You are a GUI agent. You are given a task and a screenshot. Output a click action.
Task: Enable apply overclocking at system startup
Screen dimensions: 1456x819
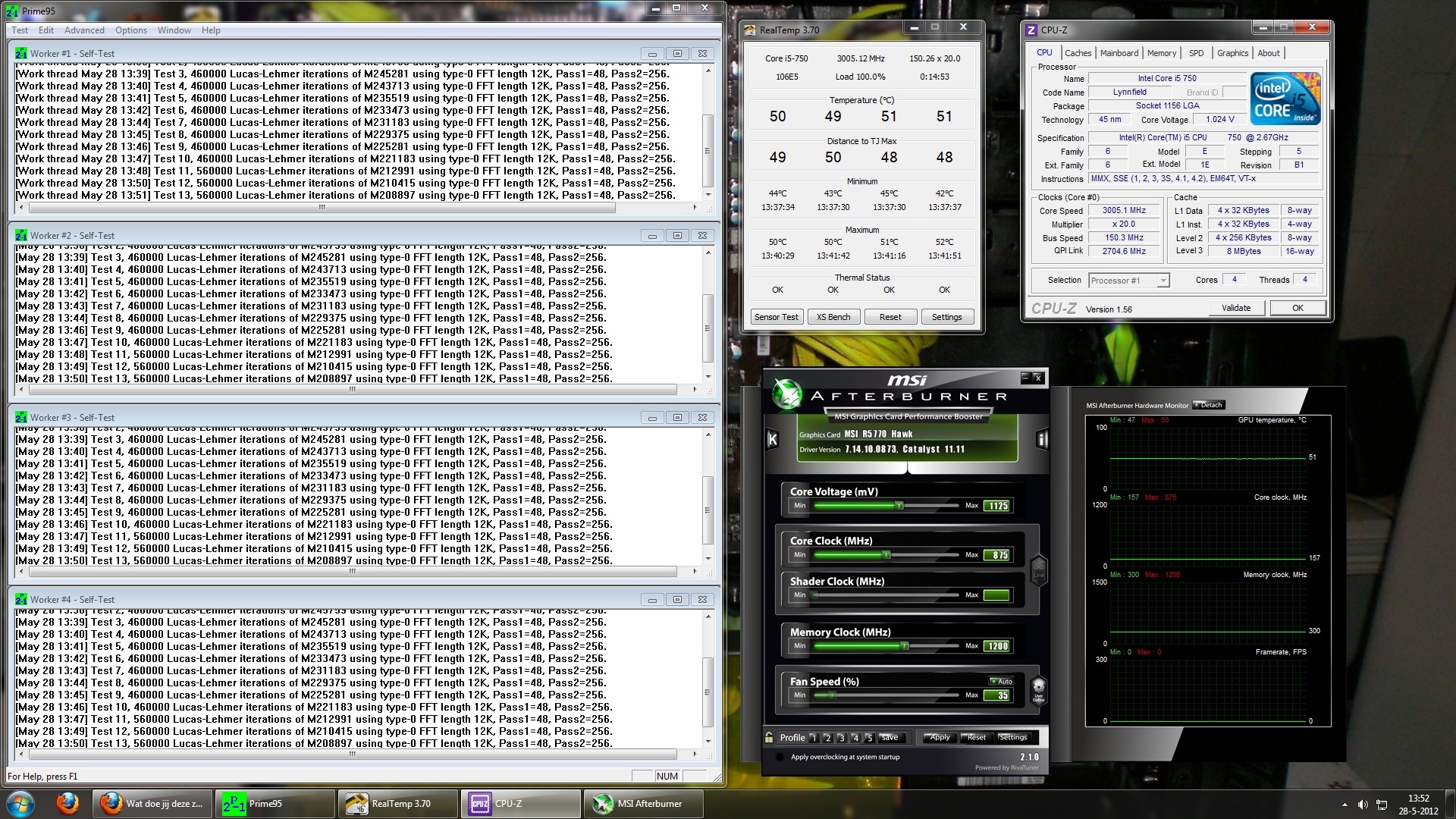click(x=780, y=757)
